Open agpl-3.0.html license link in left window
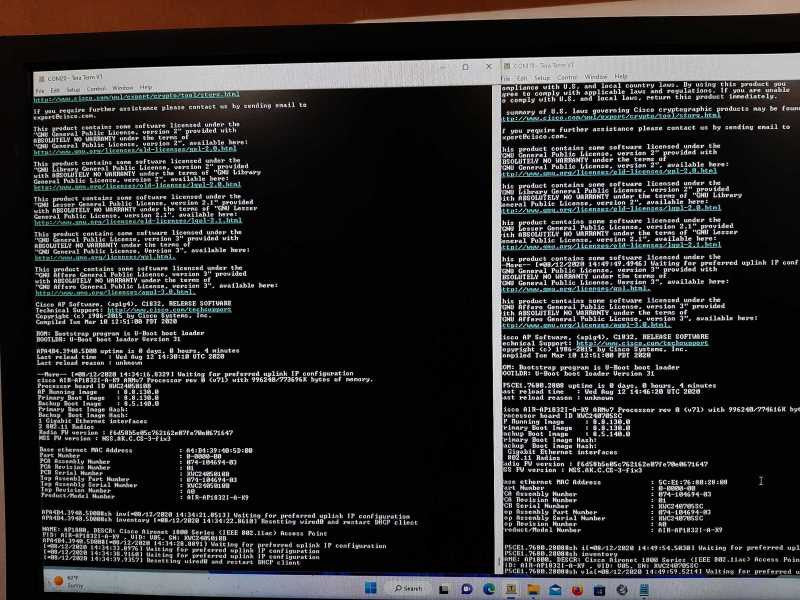 (115, 292)
